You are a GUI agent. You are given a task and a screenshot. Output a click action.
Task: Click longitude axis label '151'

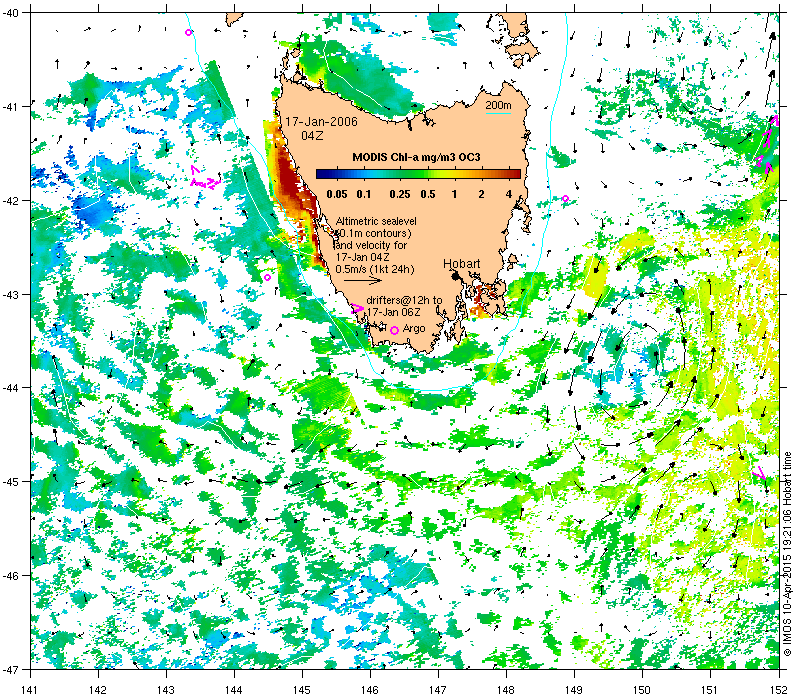tap(710, 690)
